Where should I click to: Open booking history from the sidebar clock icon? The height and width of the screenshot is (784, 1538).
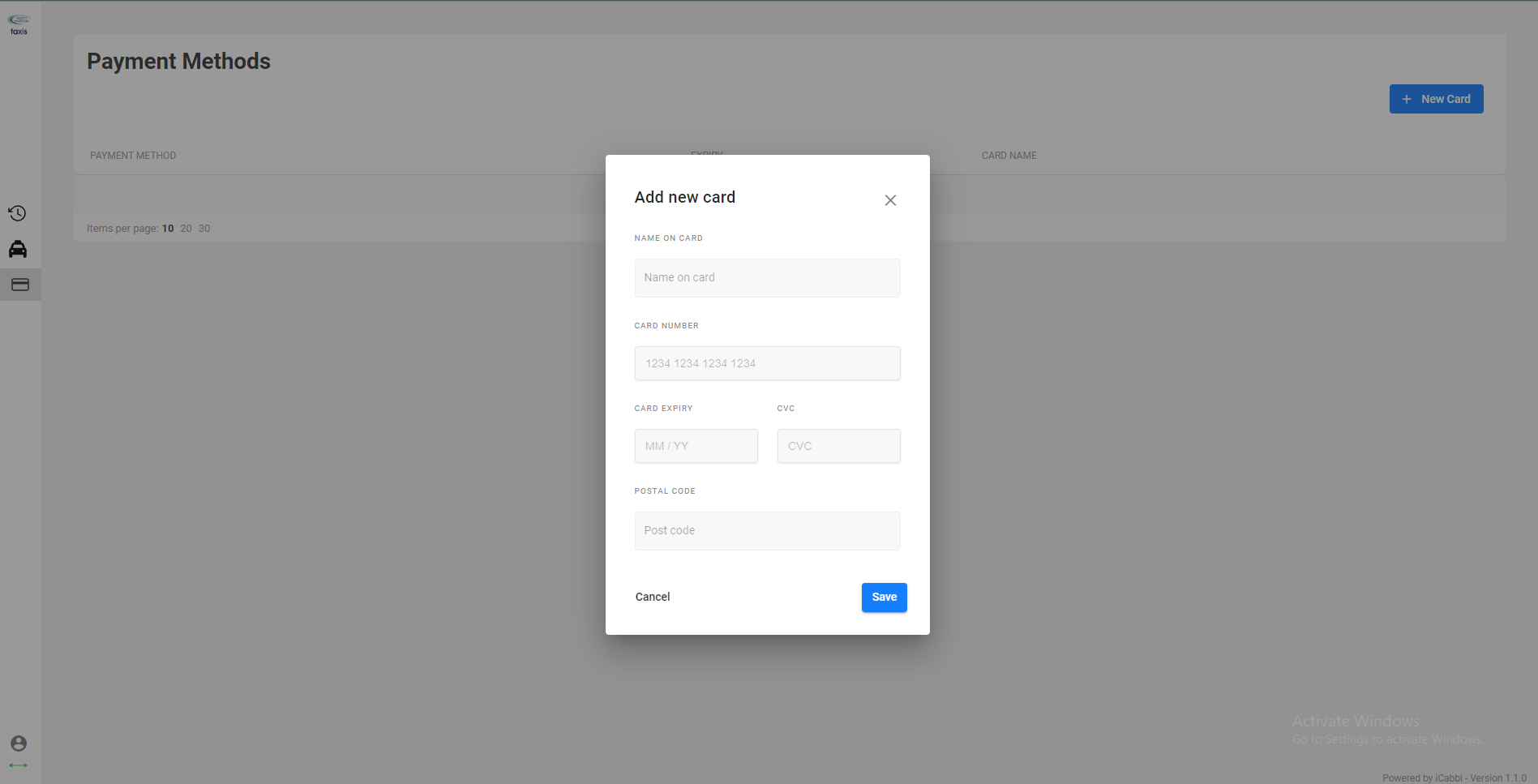[x=17, y=213]
